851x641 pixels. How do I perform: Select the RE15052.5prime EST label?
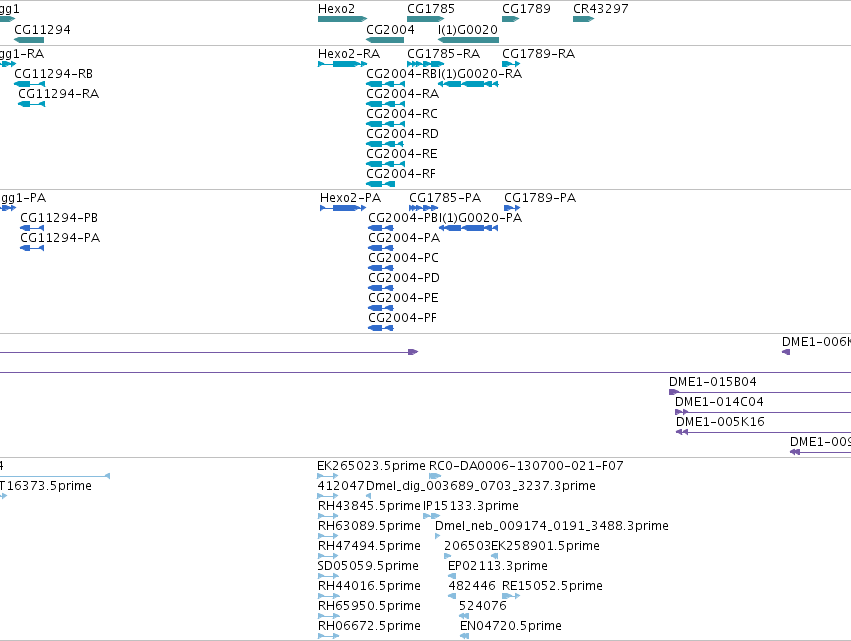(x=552, y=587)
